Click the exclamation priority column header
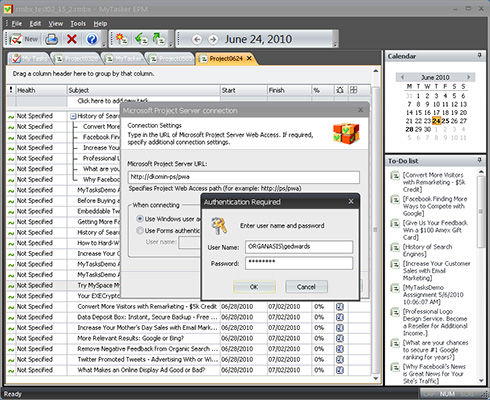Image resolution: width=490 pixels, height=400 pixels. 11,90
